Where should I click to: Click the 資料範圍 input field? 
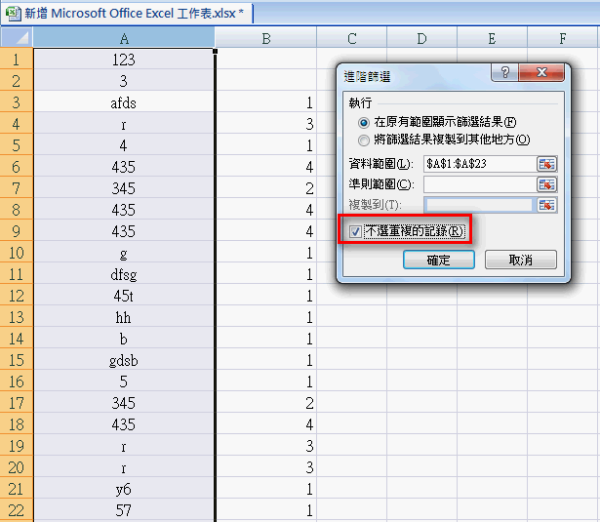pos(480,164)
